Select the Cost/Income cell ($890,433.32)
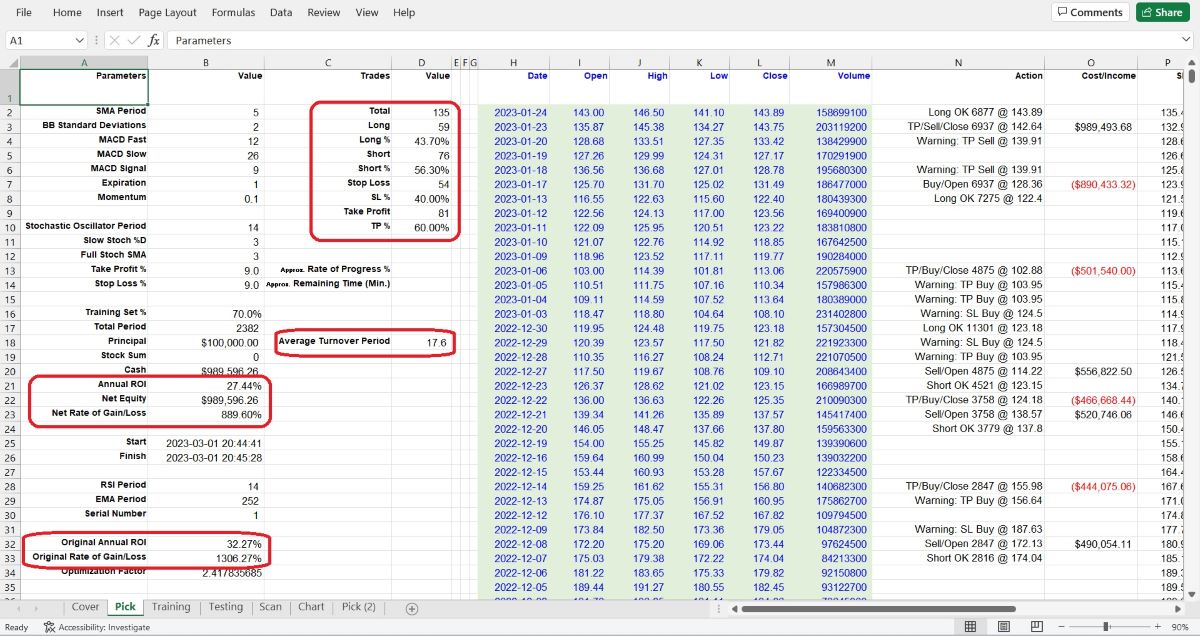The height and width of the screenshot is (636, 1200). 1089,184
